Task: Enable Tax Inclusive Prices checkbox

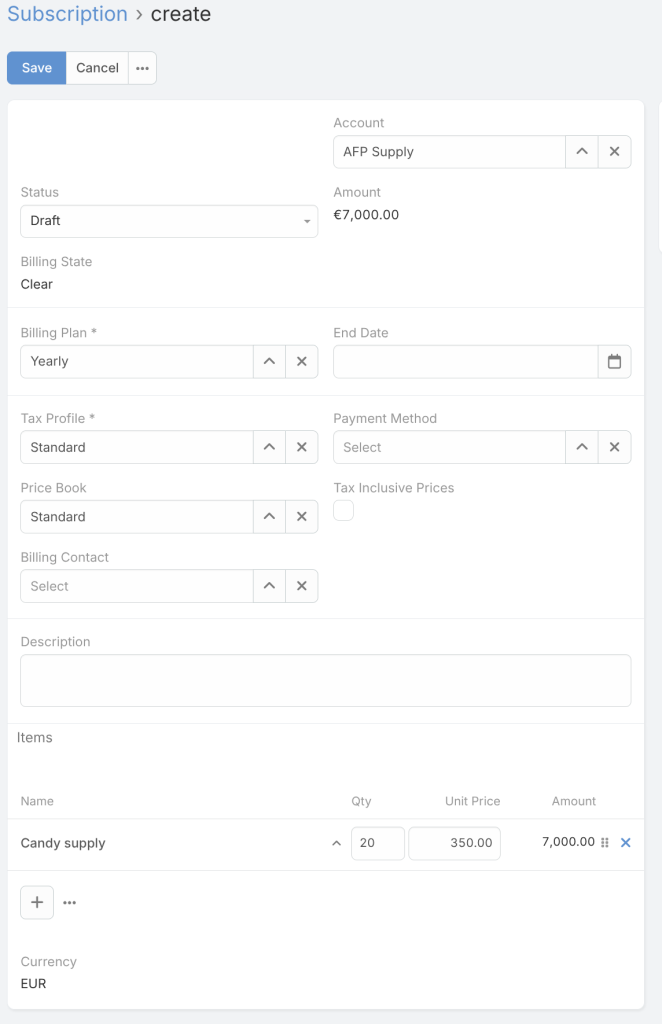Action: (x=343, y=511)
